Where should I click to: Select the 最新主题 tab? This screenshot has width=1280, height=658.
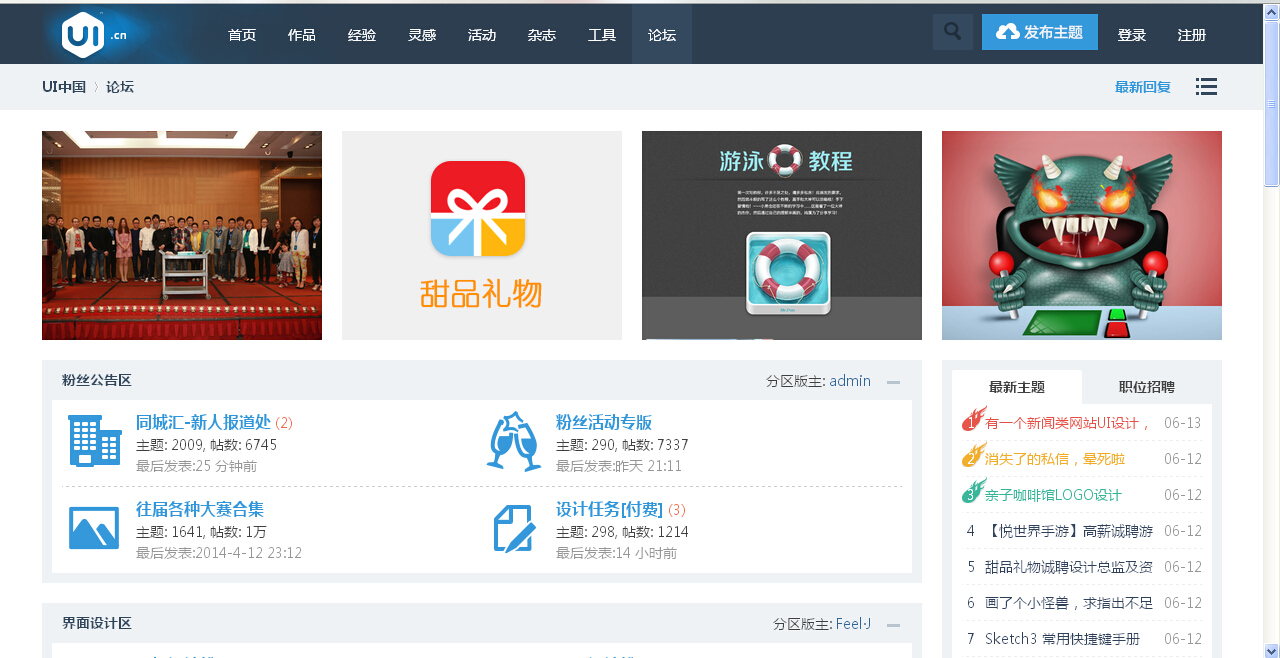(x=1016, y=387)
